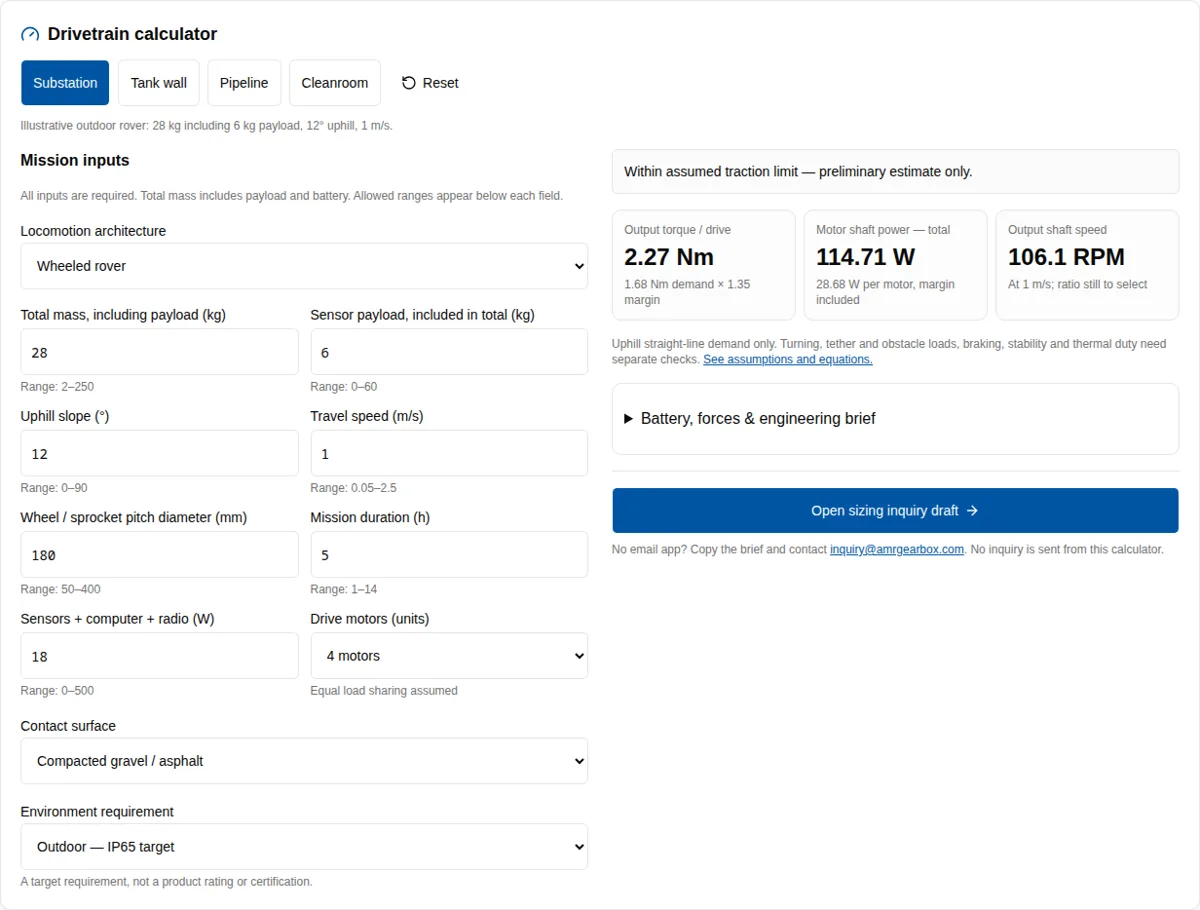
Task: Click the arrow icon on sizing inquiry button
Action: [972, 511]
